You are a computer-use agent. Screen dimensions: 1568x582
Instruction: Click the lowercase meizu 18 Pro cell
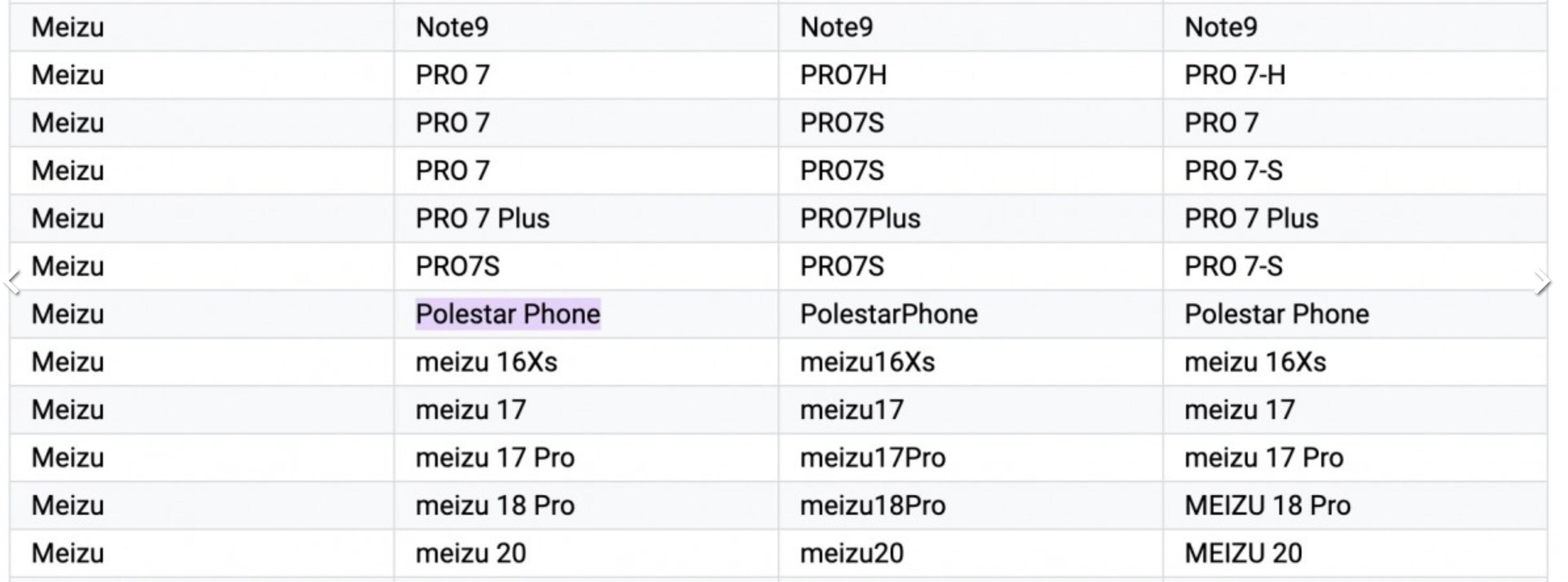click(x=495, y=505)
